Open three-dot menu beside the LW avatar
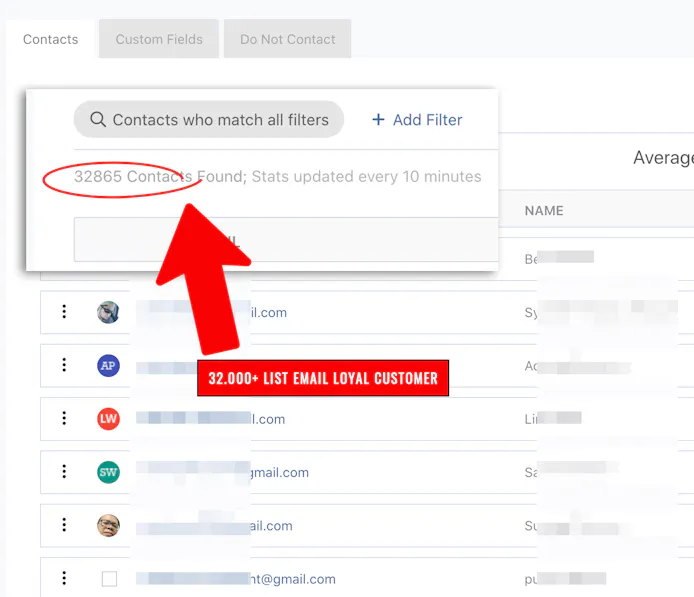Screen dimensions: 694x597 (x=64, y=419)
